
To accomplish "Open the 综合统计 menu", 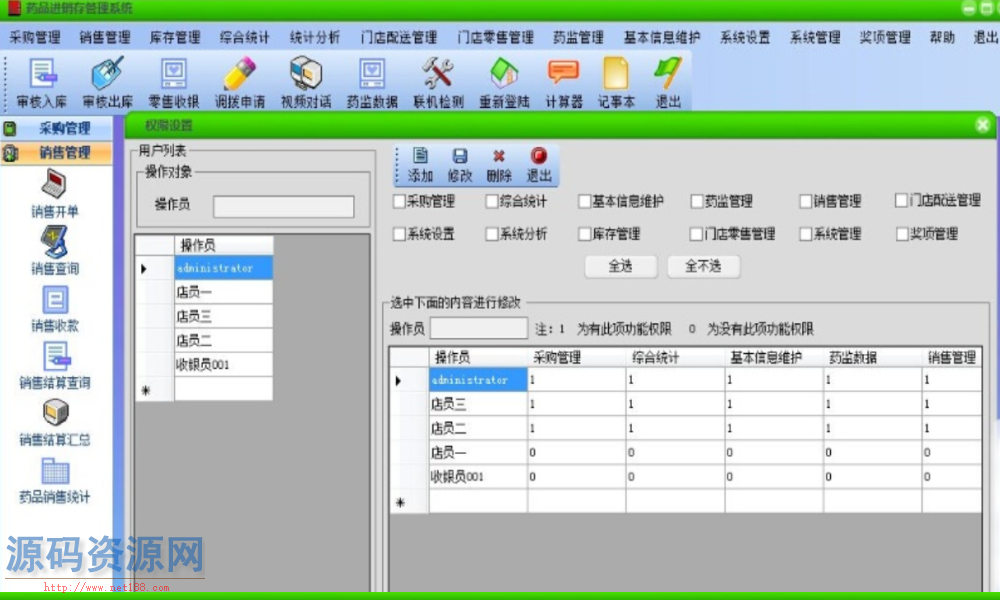I will [x=244, y=38].
